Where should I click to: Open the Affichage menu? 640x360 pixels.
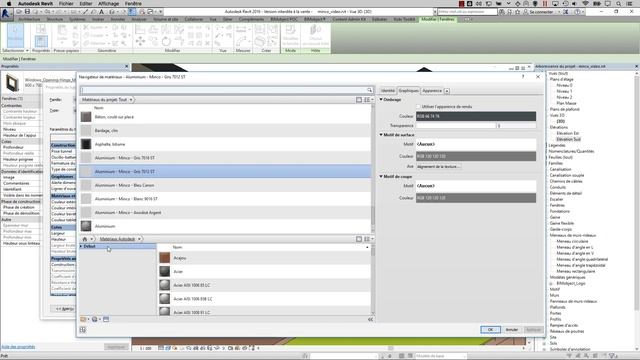point(109,3)
